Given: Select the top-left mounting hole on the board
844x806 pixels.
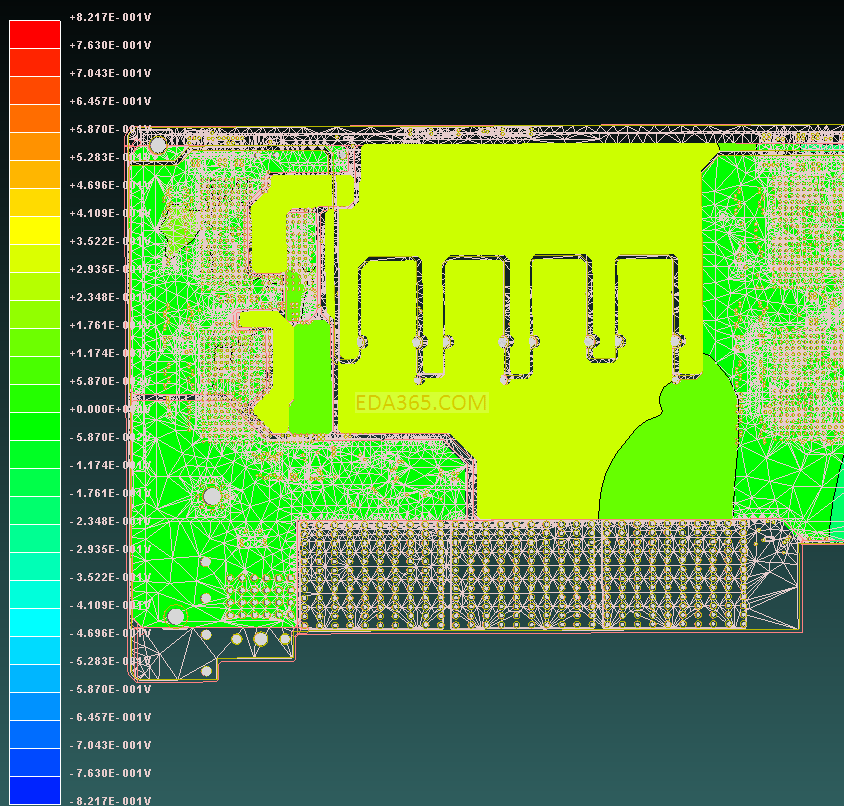Looking at the screenshot, I should (158, 145).
